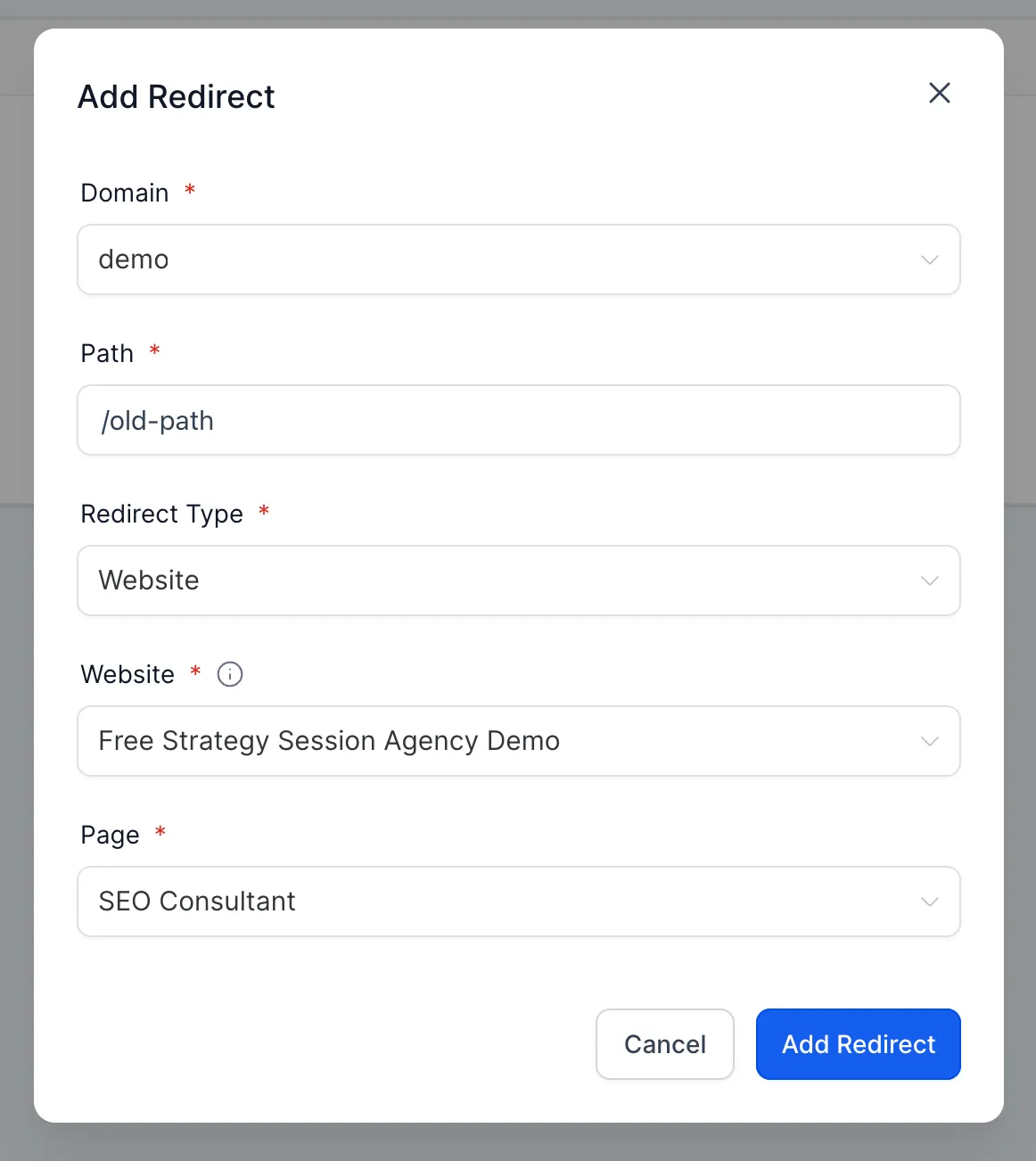
Task: Click the Website field label text
Action: pyautogui.click(x=127, y=674)
